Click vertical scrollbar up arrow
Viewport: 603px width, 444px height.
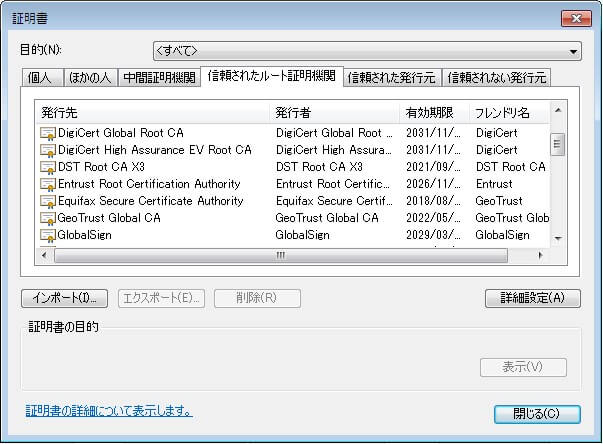(x=558, y=111)
